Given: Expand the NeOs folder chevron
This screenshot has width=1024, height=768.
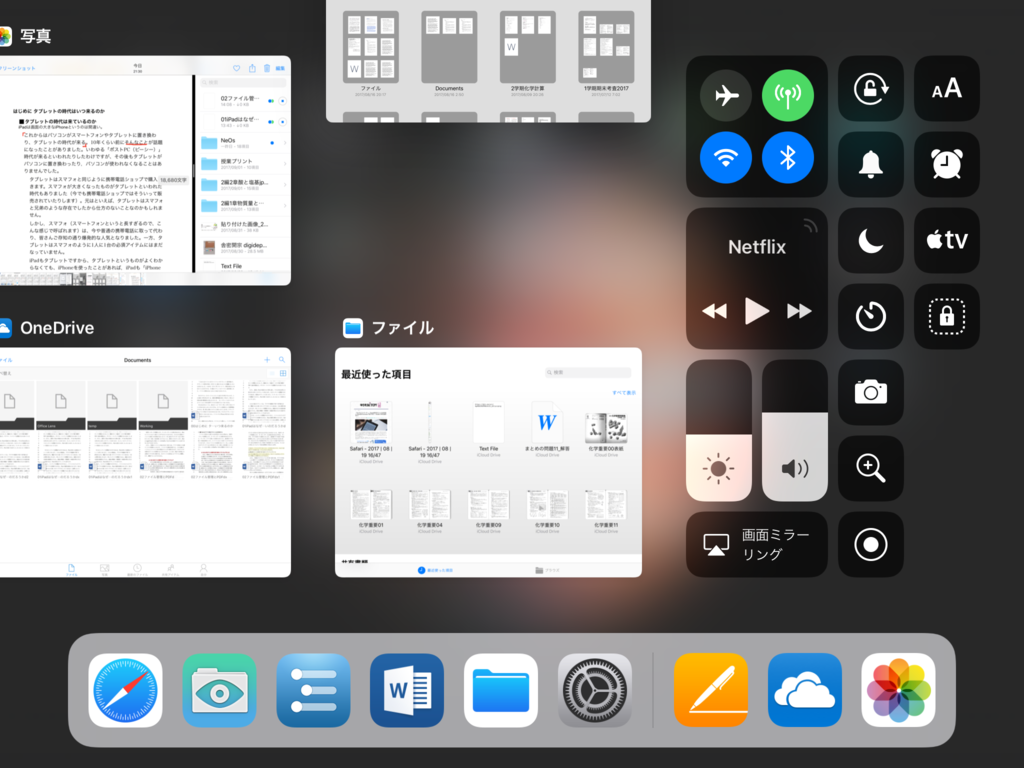Looking at the screenshot, I should [x=285, y=143].
